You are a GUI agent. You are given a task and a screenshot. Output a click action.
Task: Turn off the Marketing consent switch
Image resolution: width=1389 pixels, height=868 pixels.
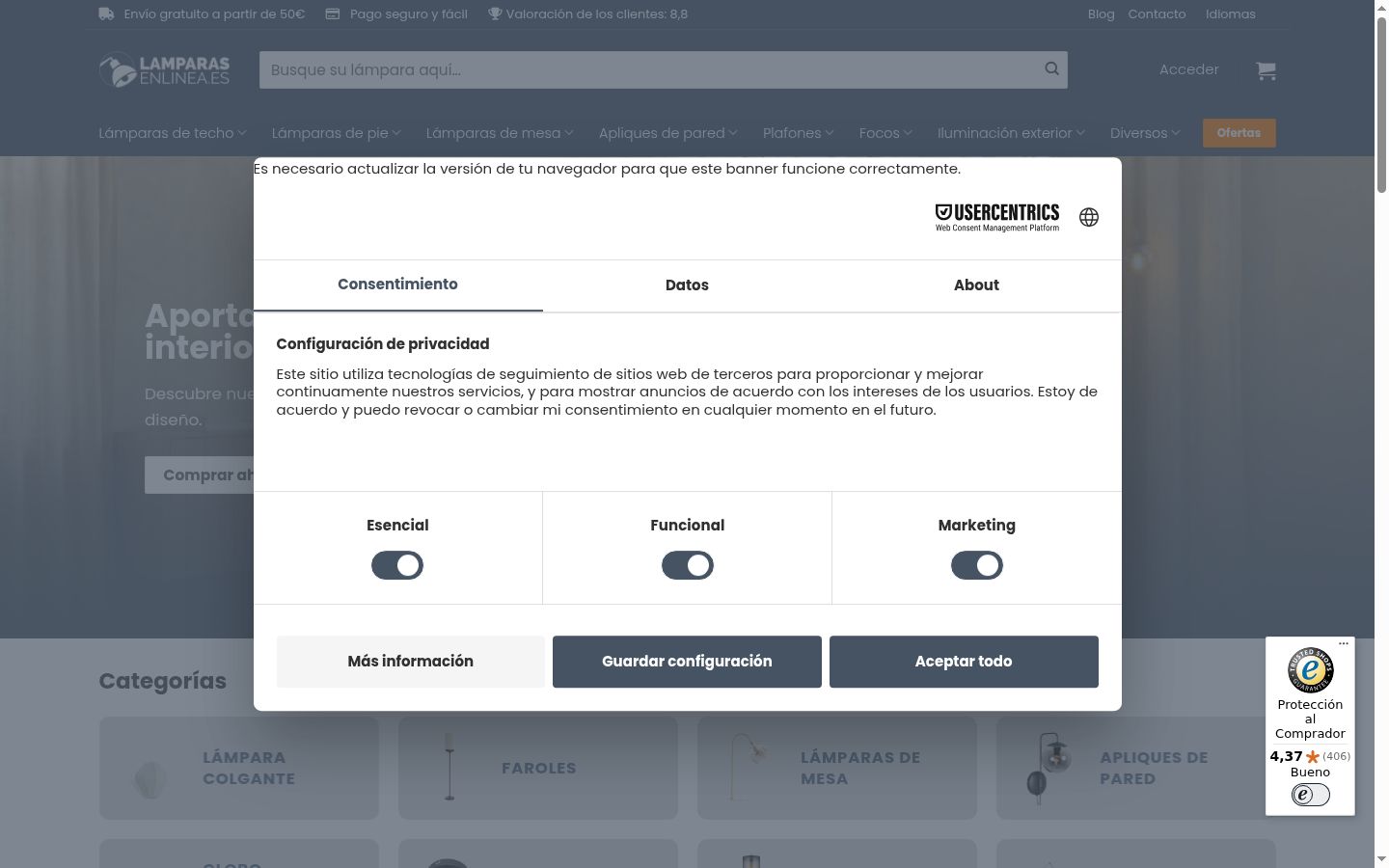click(976, 565)
